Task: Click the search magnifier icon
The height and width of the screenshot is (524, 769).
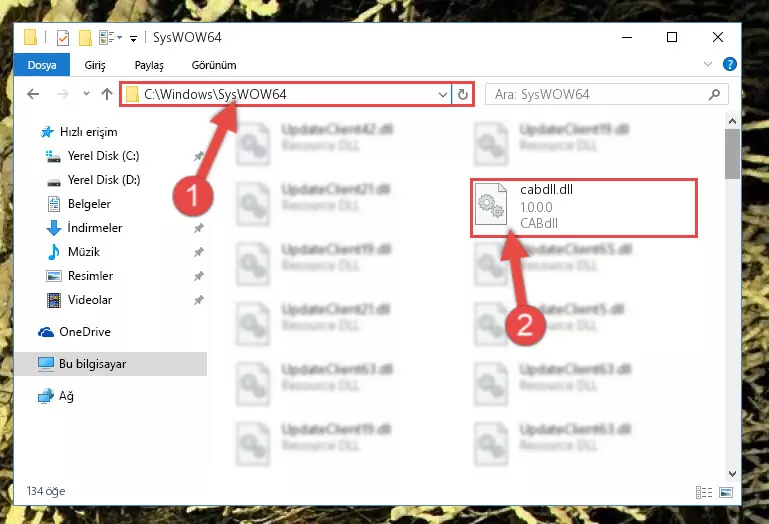Action: point(715,94)
